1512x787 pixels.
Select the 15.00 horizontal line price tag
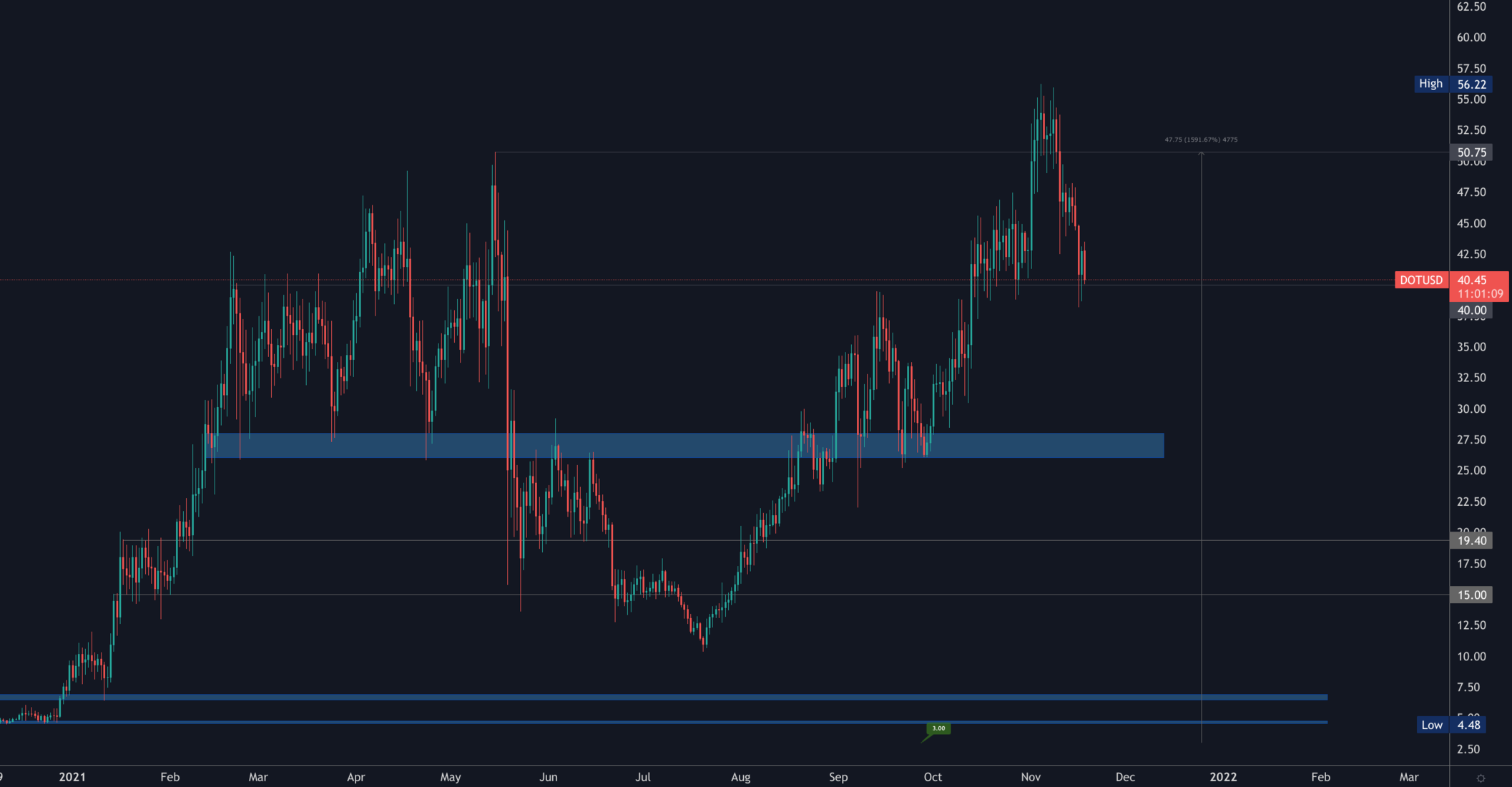click(1471, 595)
